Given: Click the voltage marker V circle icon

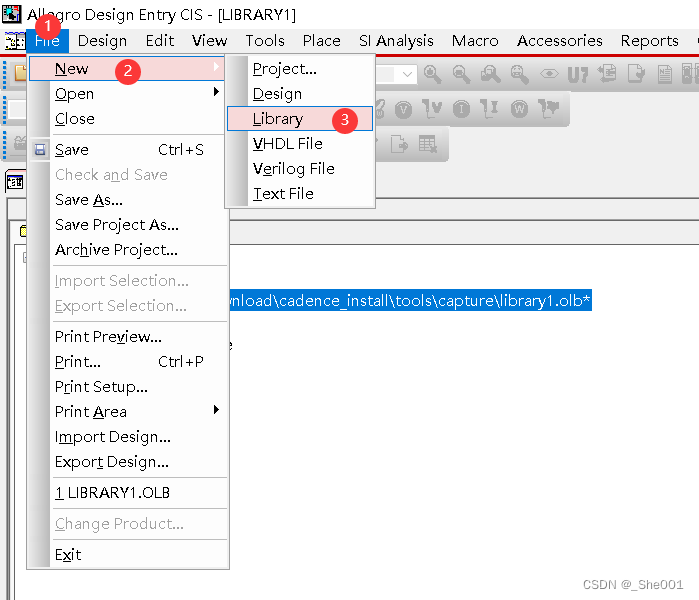Looking at the screenshot, I should tap(403, 109).
